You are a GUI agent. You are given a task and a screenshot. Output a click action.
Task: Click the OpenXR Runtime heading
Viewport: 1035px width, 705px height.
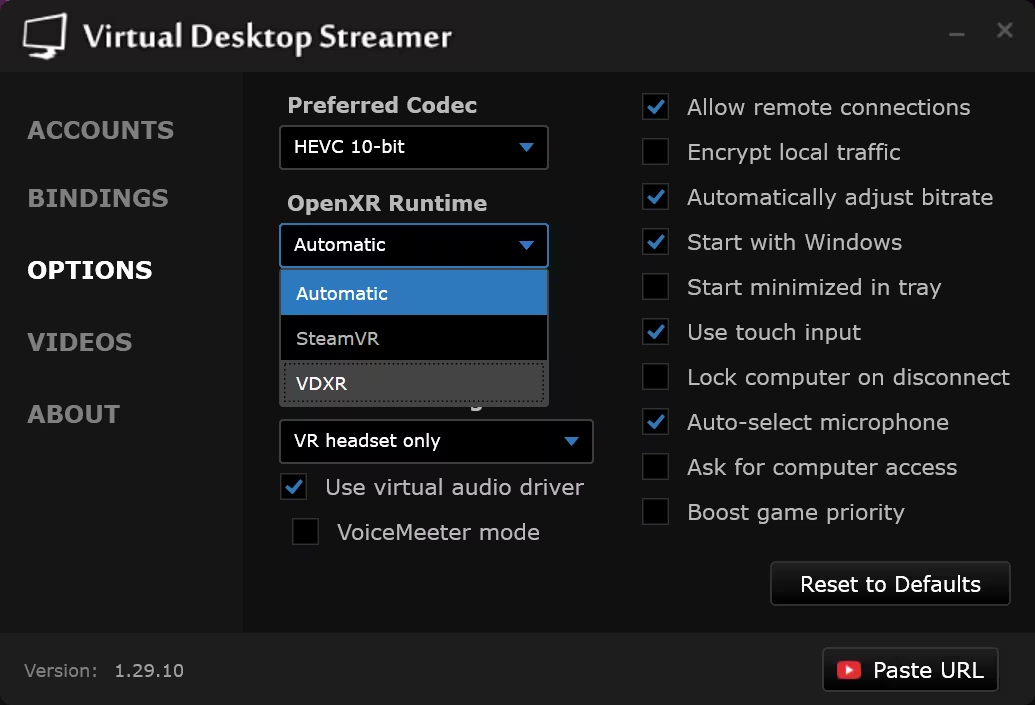point(387,203)
